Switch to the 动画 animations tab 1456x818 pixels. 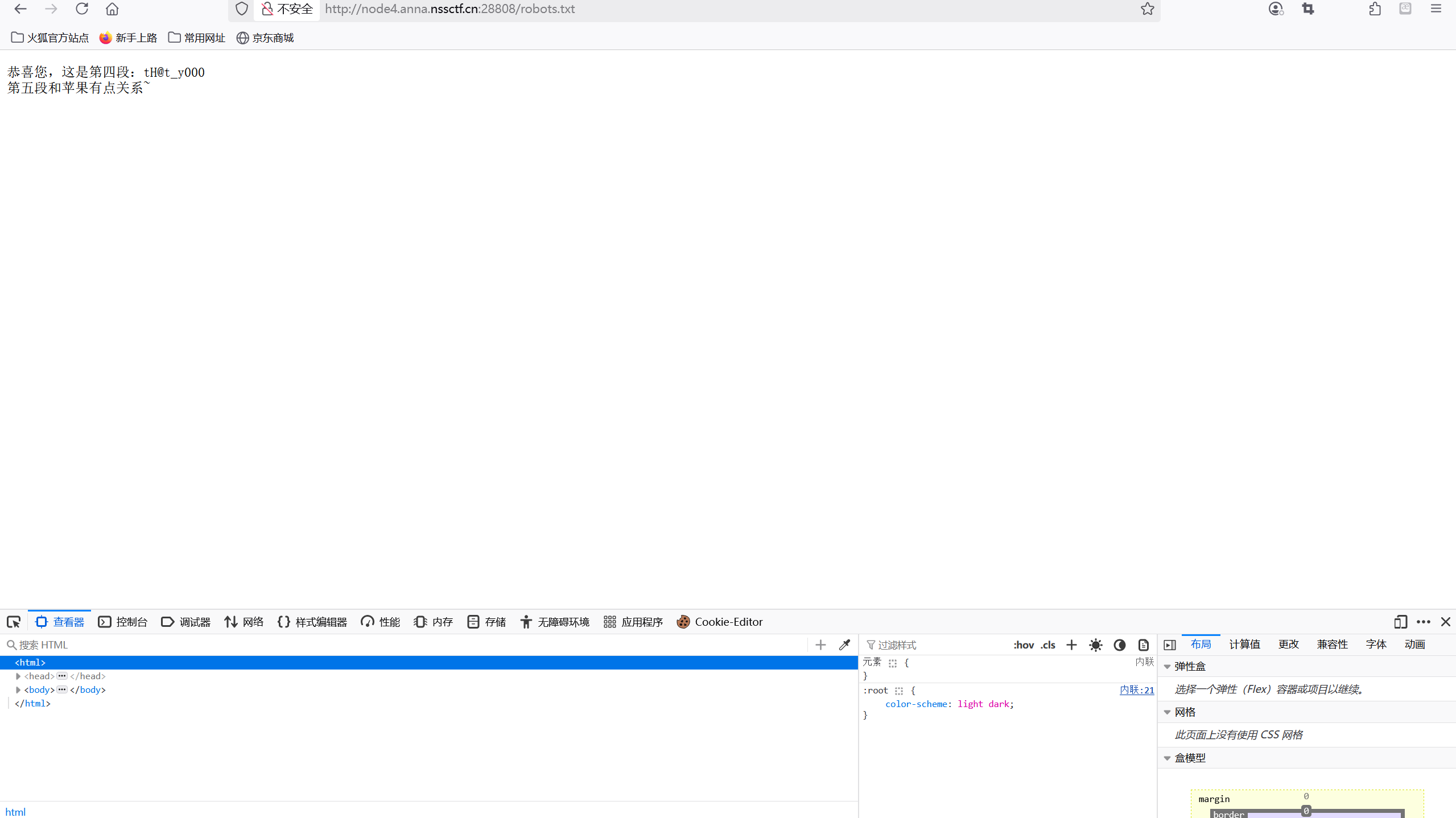coord(1414,644)
